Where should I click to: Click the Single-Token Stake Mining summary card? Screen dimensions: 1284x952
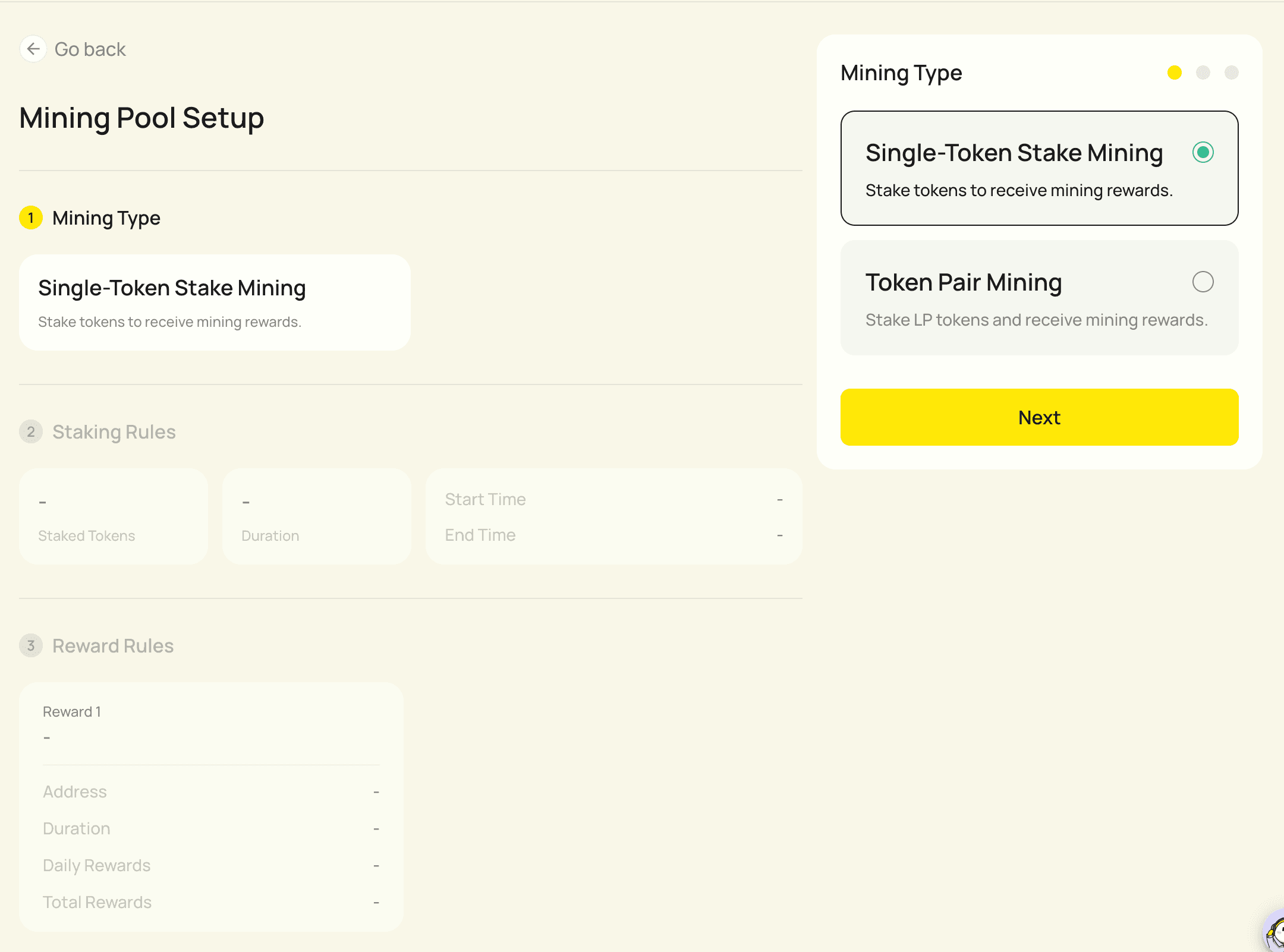(215, 302)
